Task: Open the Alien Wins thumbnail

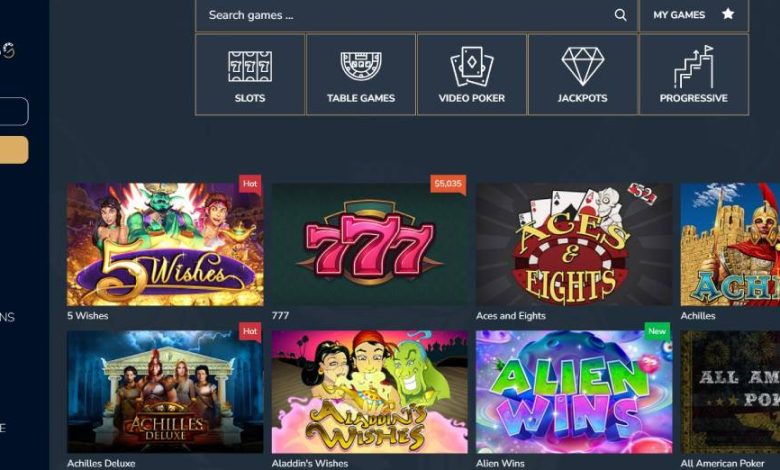Action: pyautogui.click(x=574, y=392)
